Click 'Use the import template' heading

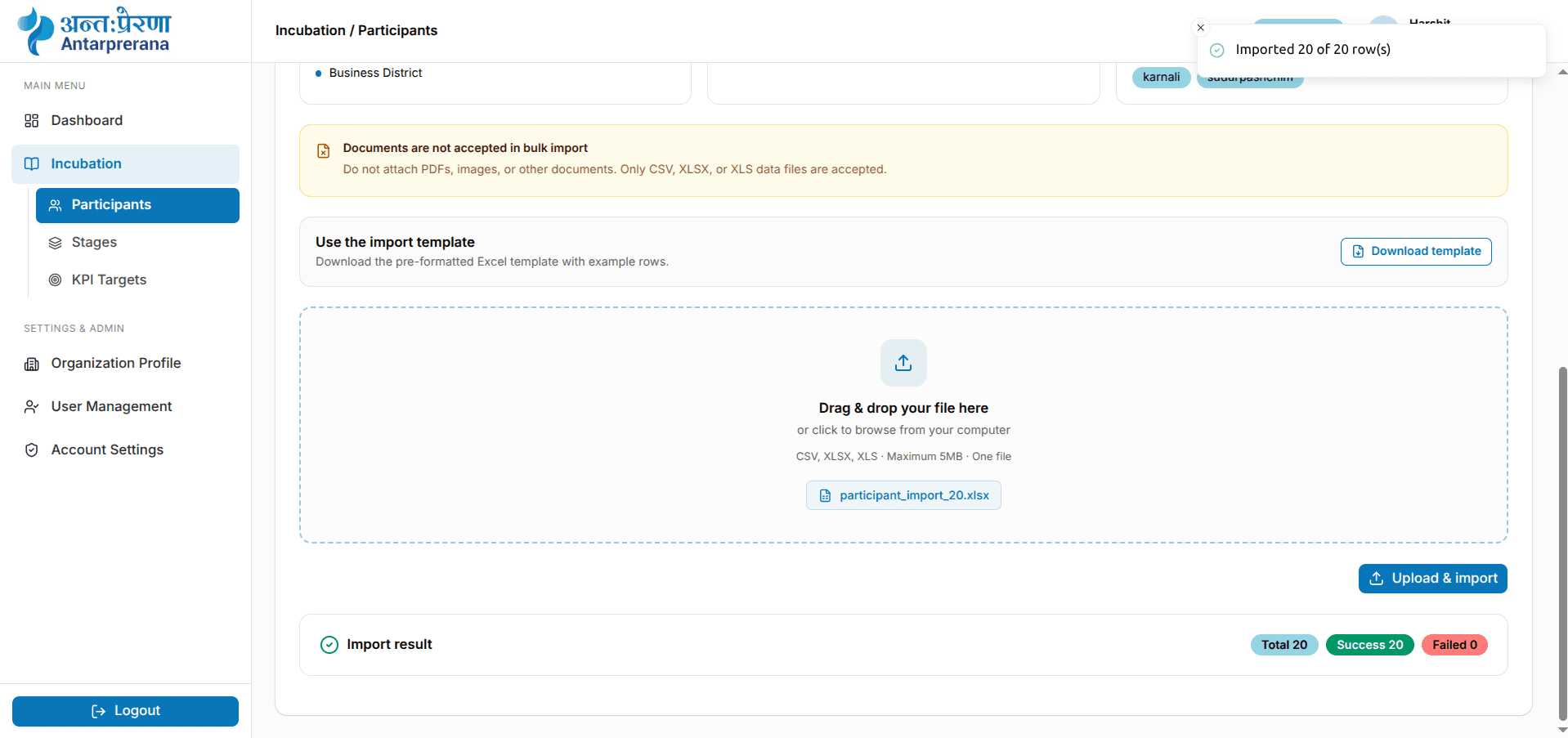pos(395,242)
